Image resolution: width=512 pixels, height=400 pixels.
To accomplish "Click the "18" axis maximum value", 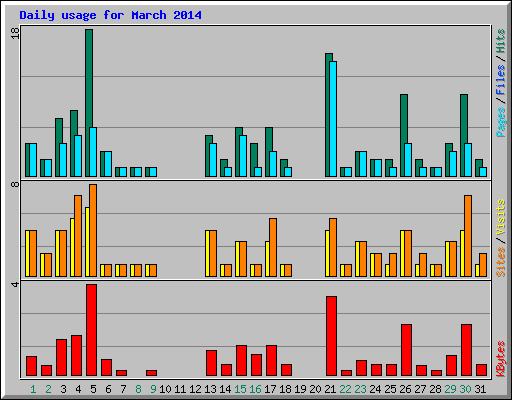I will coord(16,33).
